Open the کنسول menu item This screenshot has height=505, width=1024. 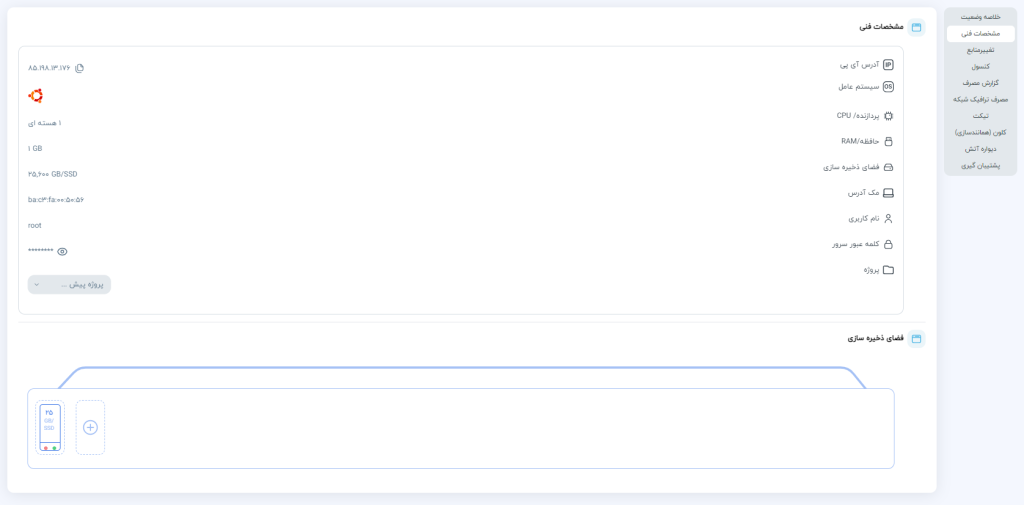(x=982, y=66)
